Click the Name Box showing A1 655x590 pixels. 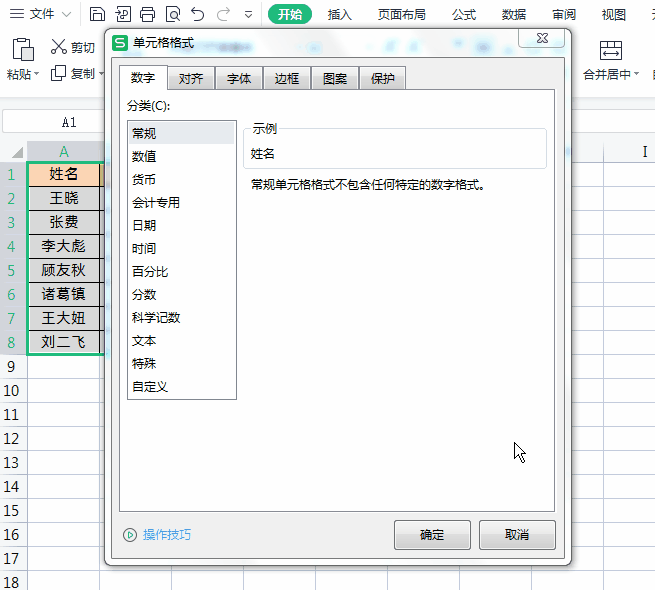click(x=53, y=122)
